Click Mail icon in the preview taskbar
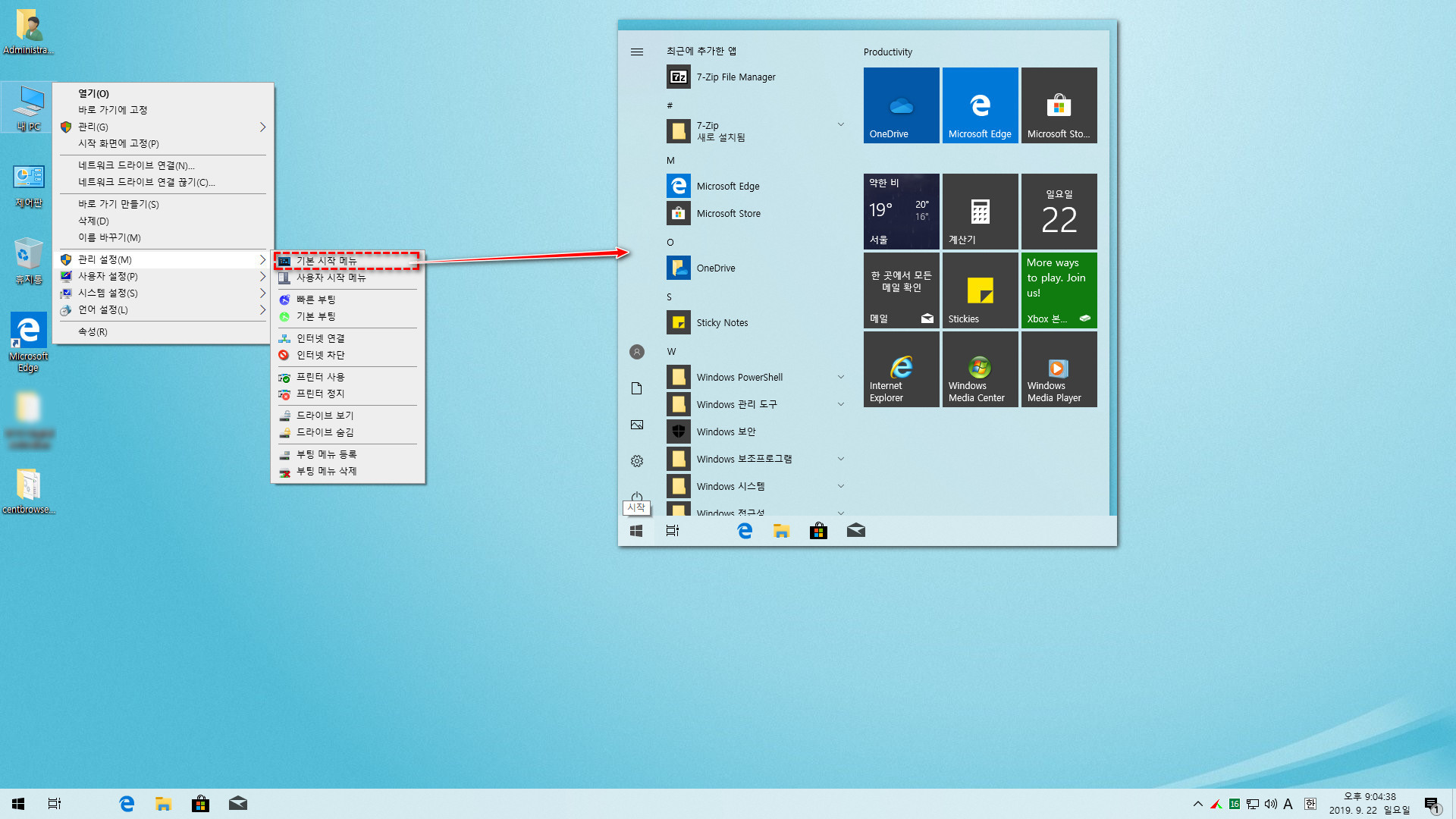 click(x=856, y=531)
